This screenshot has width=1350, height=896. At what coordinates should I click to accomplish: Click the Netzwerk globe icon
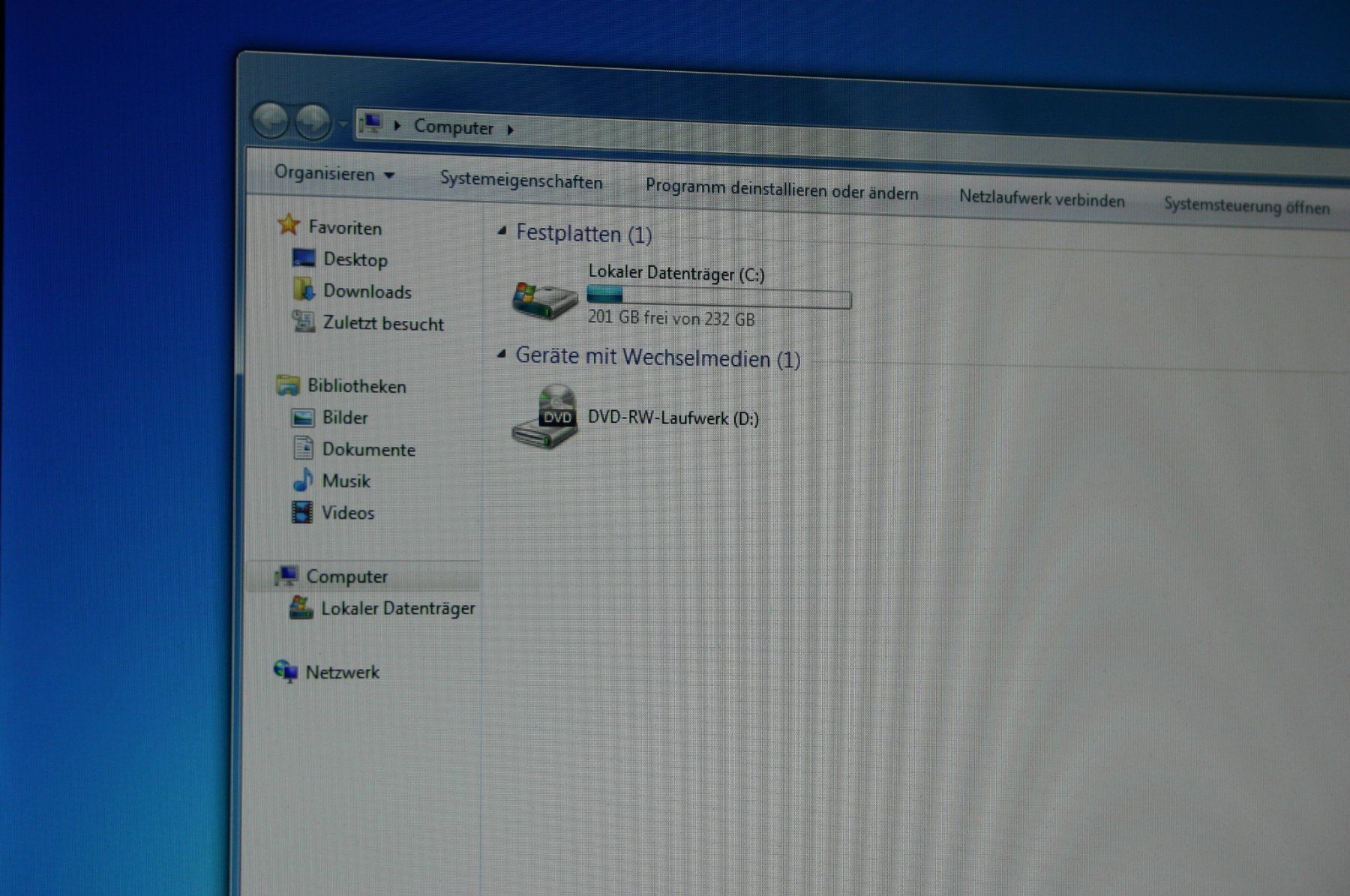(x=286, y=670)
